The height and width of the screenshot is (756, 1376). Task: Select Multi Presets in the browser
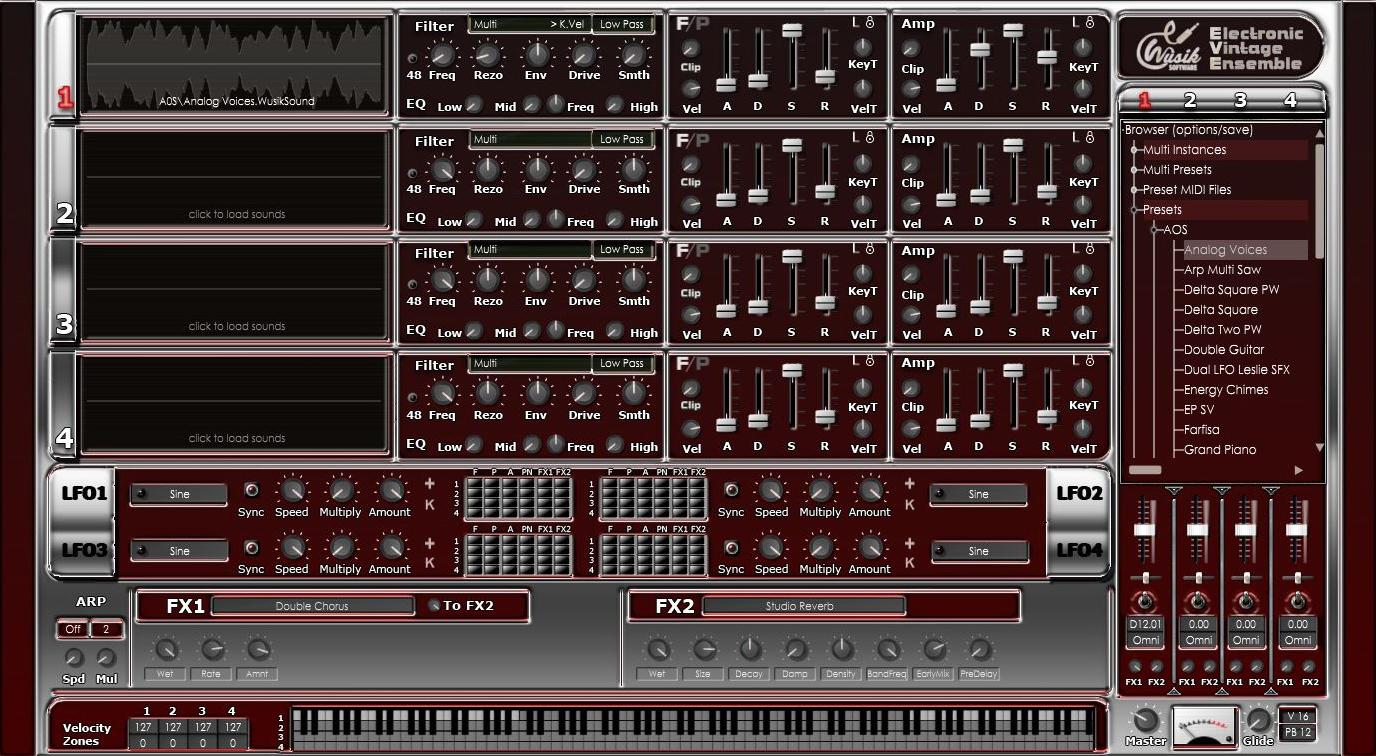[x=1177, y=170]
